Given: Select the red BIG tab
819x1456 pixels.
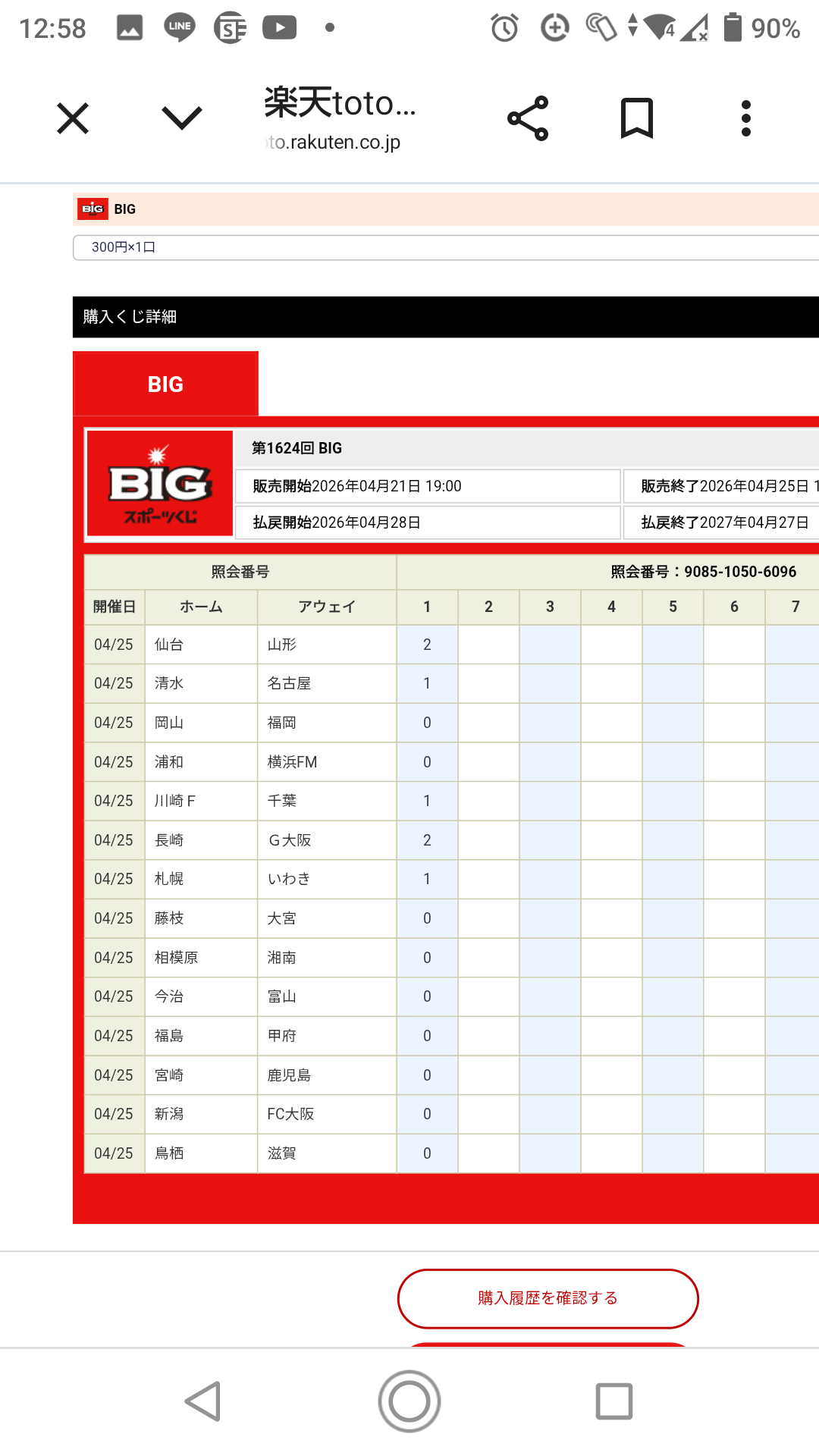Looking at the screenshot, I should pos(165,384).
